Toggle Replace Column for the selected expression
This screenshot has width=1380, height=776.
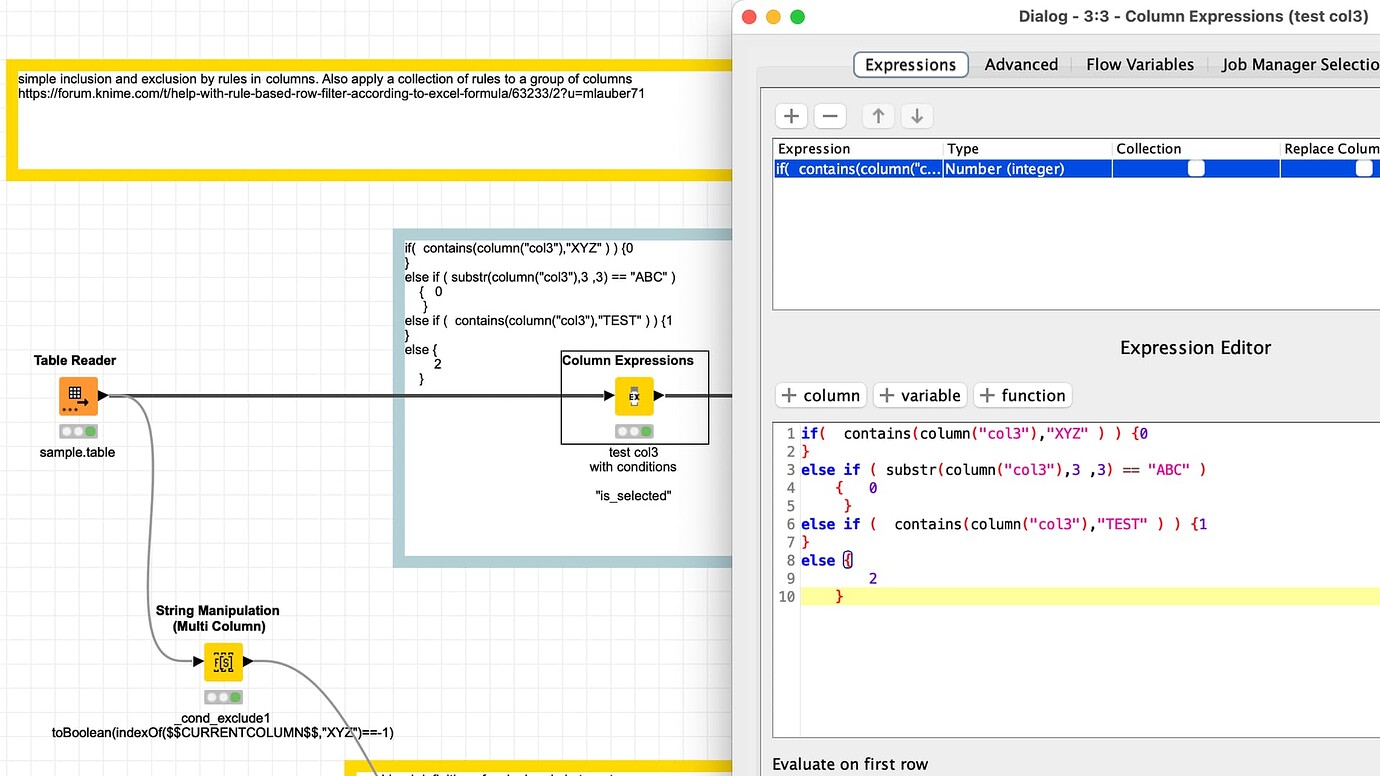[x=1362, y=168]
